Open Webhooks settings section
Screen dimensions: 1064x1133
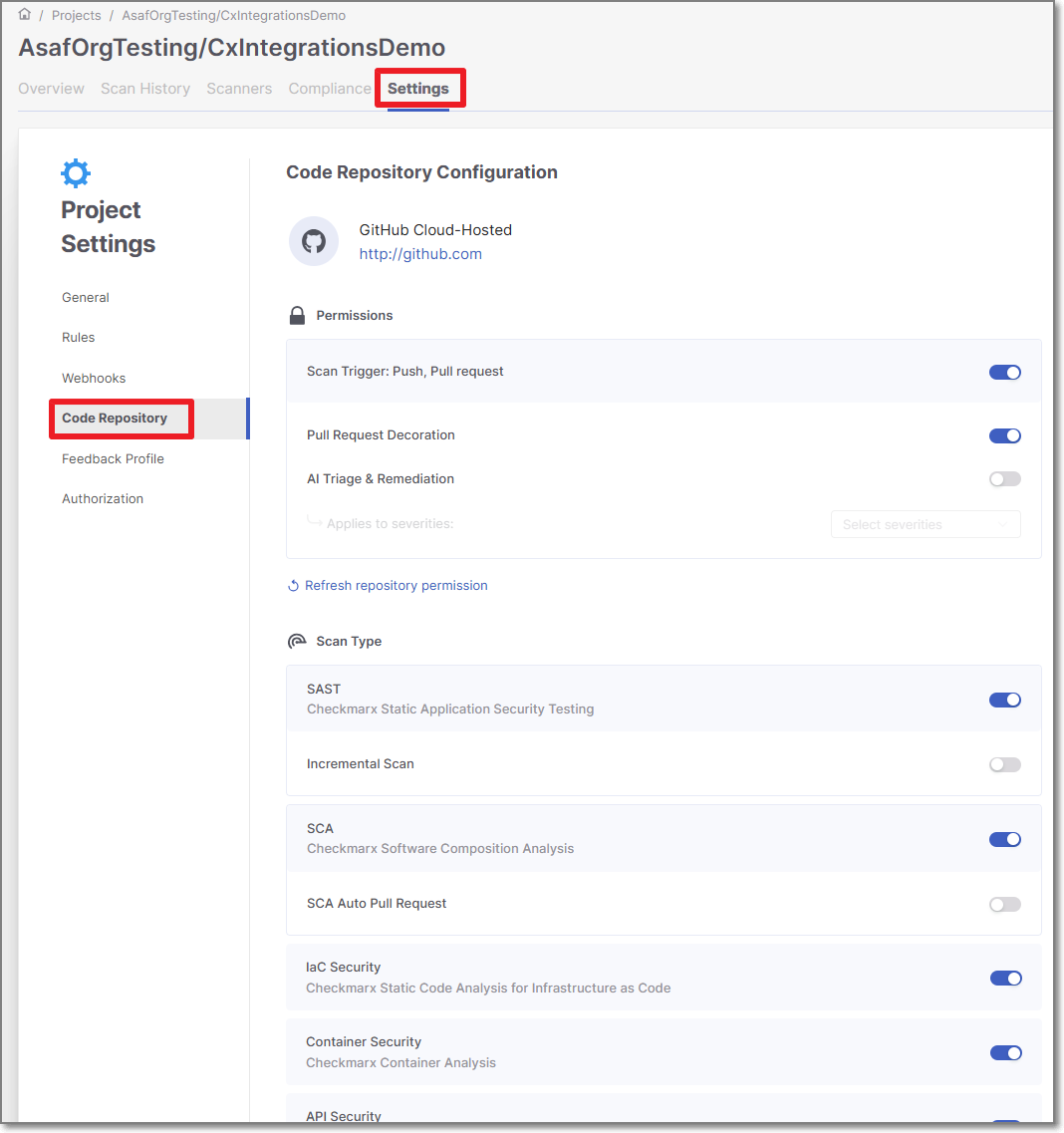pyautogui.click(x=94, y=379)
